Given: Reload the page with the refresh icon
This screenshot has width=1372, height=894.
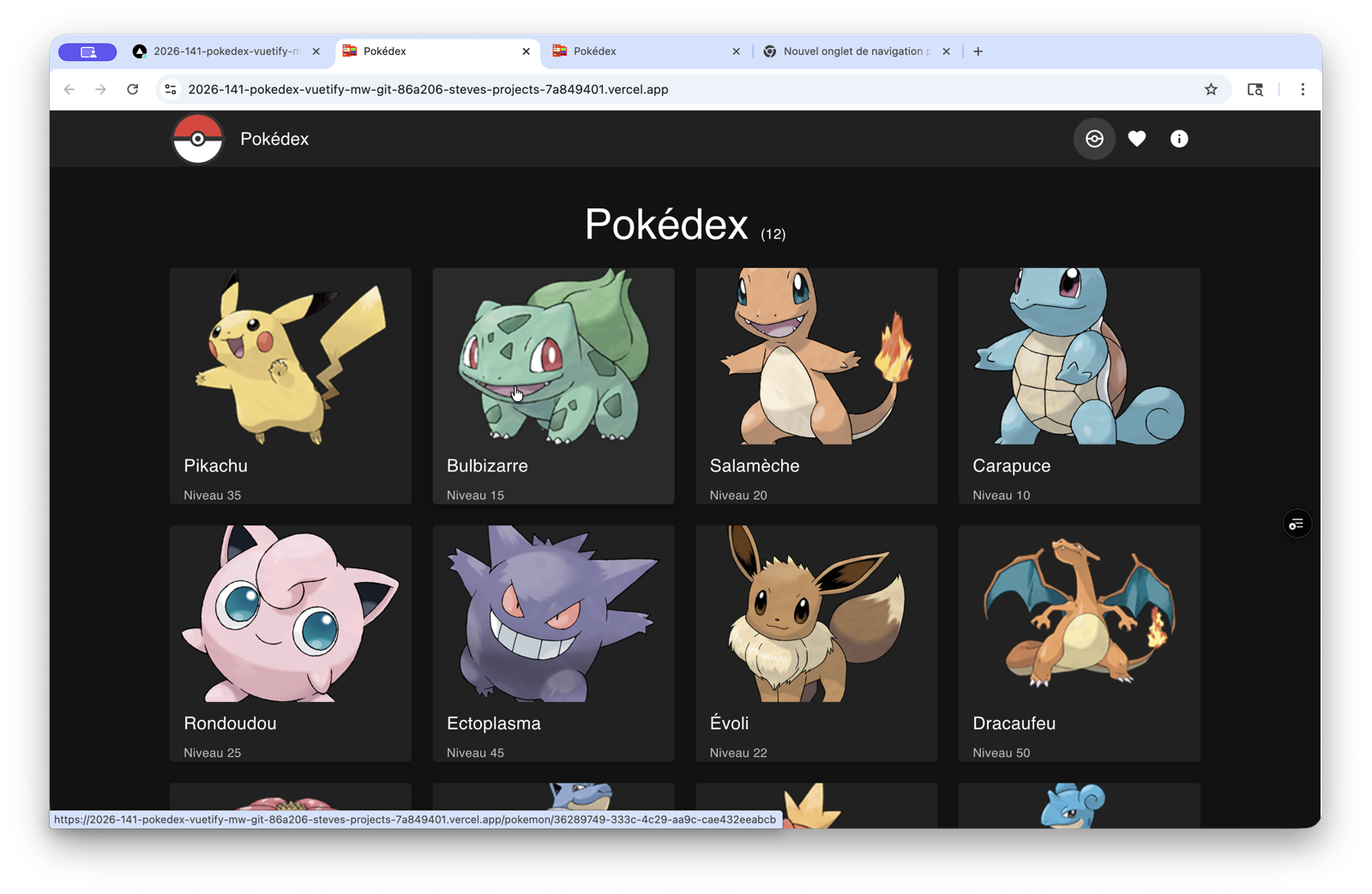Looking at the screenshot, I should [132, 89].
